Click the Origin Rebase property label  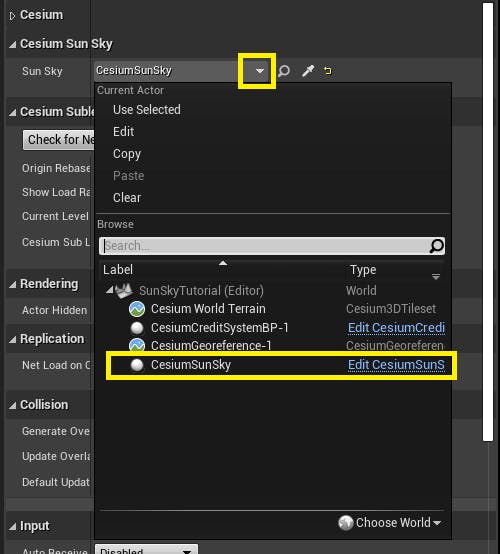pyautogui.click(x=56, y=168)
